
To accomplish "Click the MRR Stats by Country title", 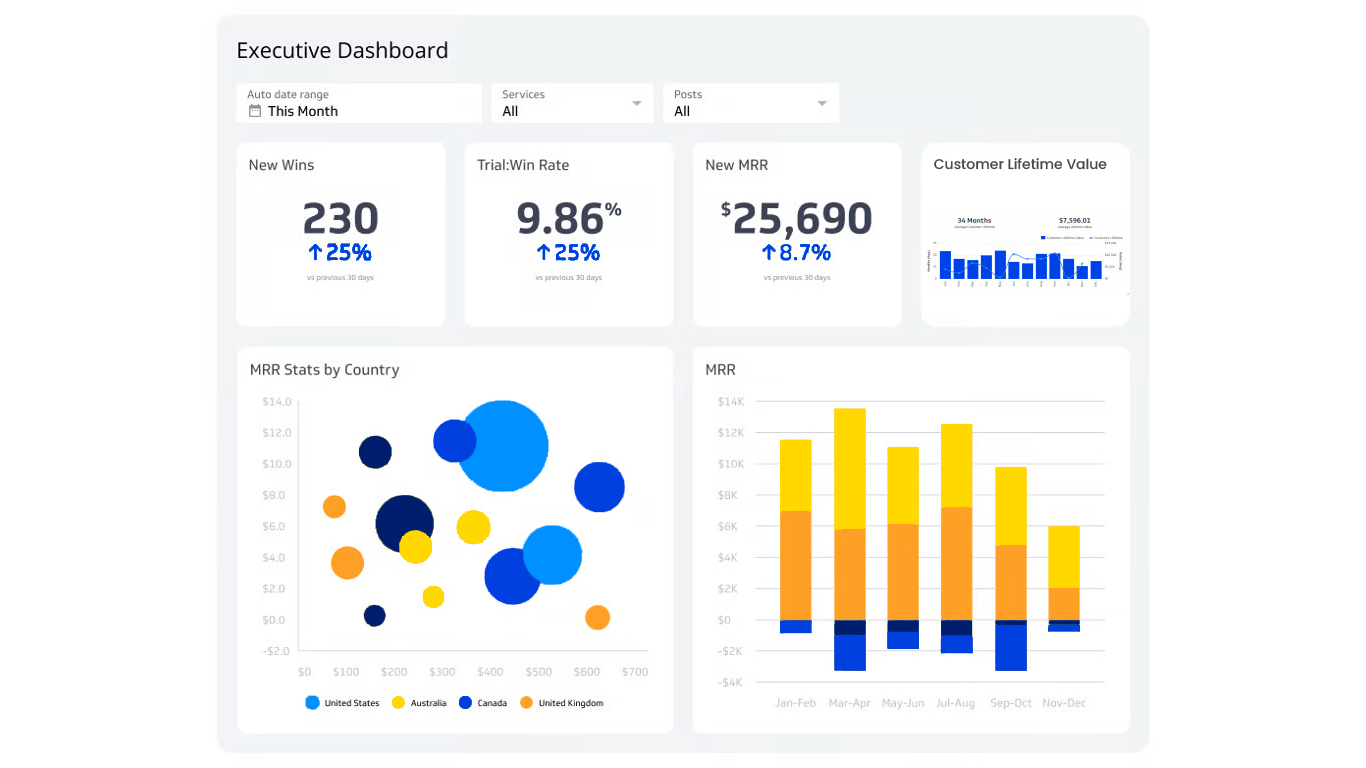I will (x=324, y=370).
